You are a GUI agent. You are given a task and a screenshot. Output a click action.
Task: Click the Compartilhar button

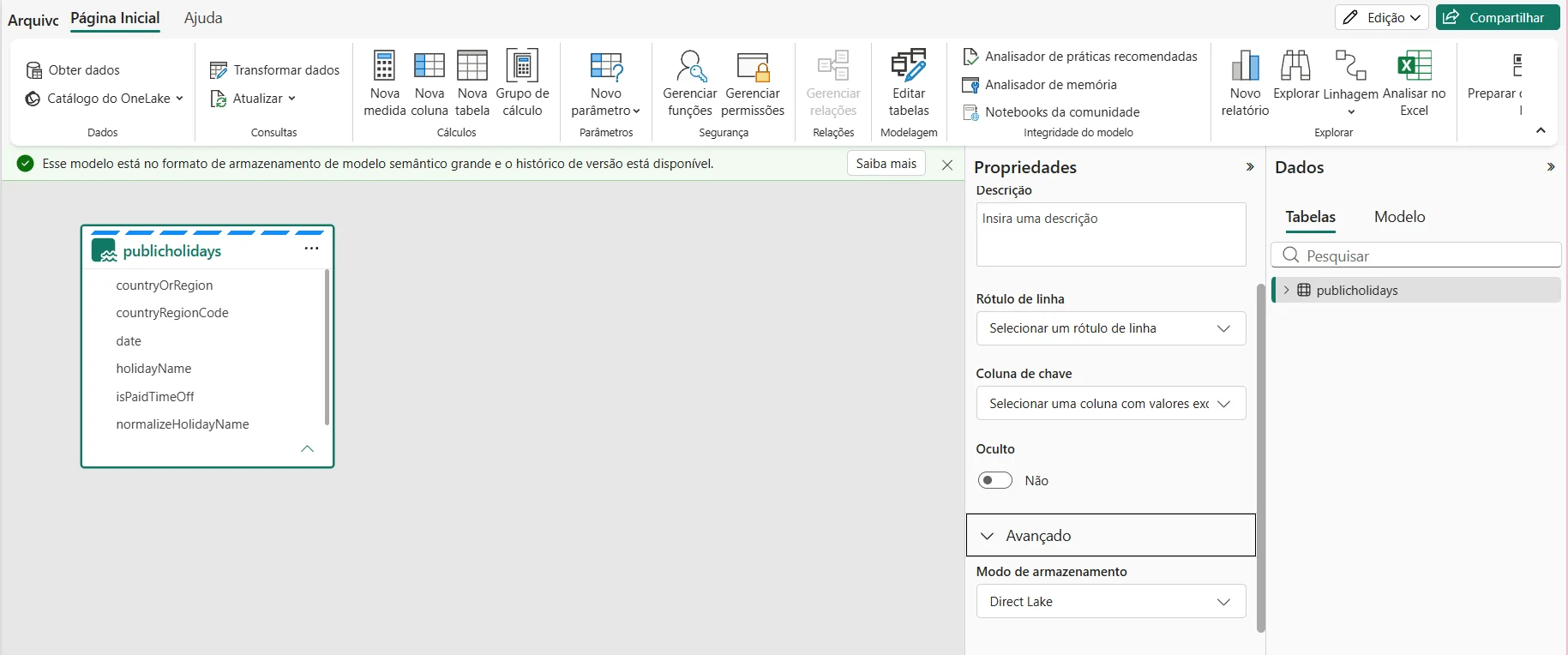(1498, 17)
